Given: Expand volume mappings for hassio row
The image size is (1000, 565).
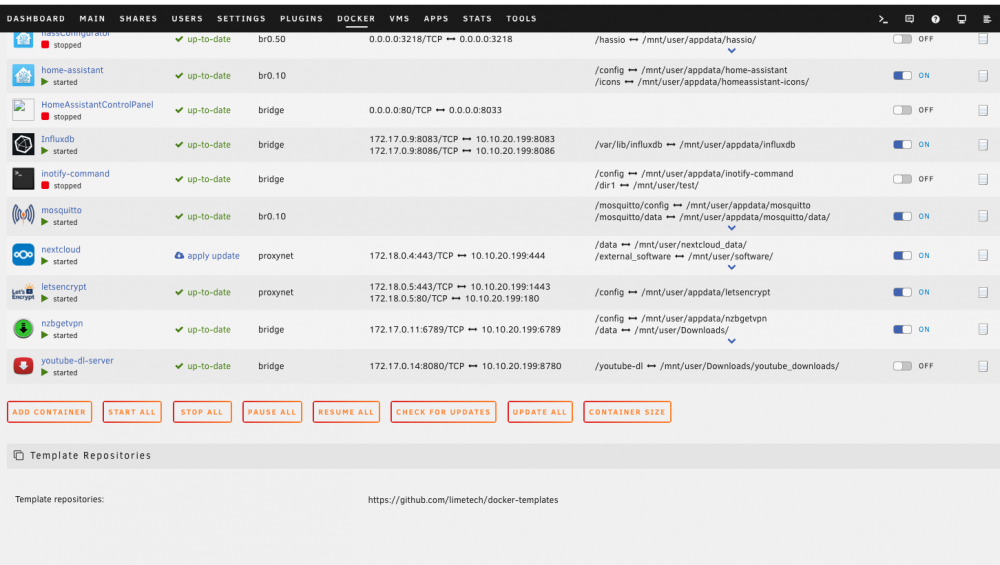Looking at the screenshot, I should (x=732, y=50).
